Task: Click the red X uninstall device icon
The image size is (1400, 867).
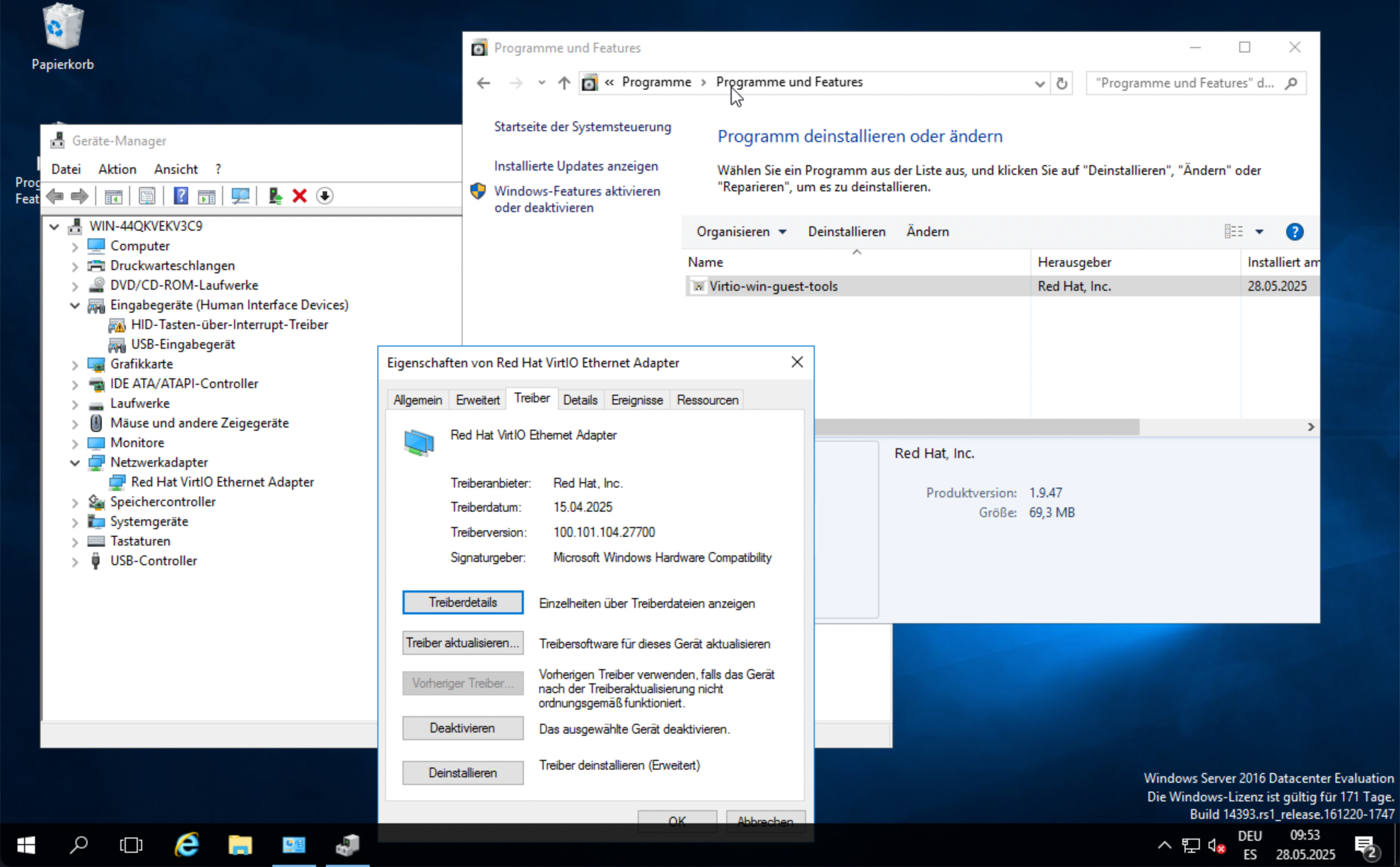Action: pyautogui.click(x=299, y=196)
